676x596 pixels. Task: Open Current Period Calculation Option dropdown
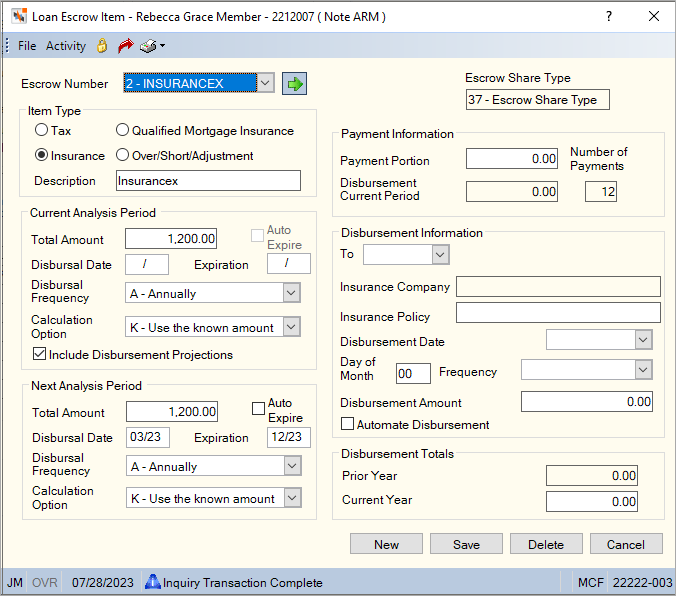[291, 327]
